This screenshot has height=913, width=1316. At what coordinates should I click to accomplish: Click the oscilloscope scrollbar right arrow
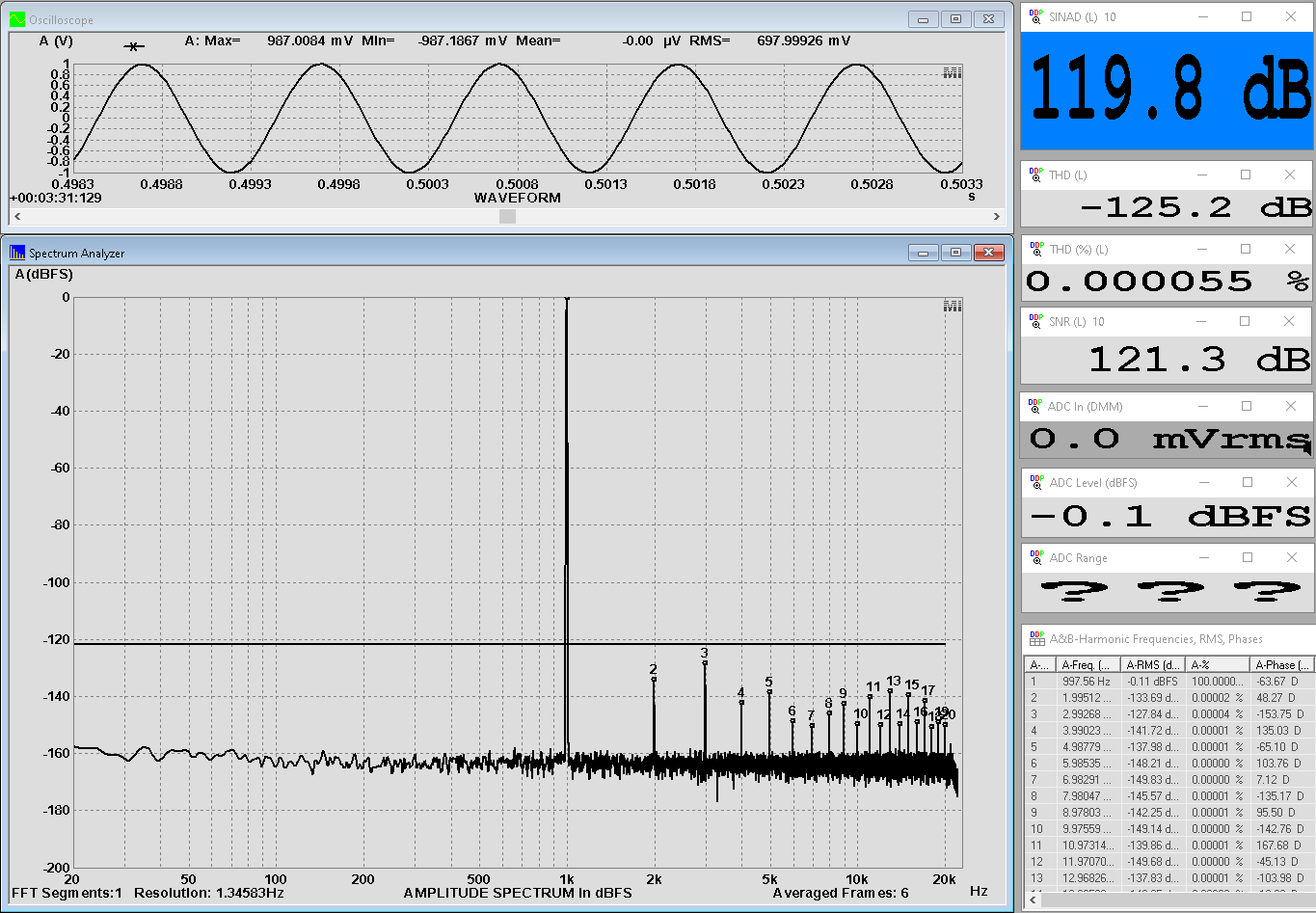click(x=997, y=217)
